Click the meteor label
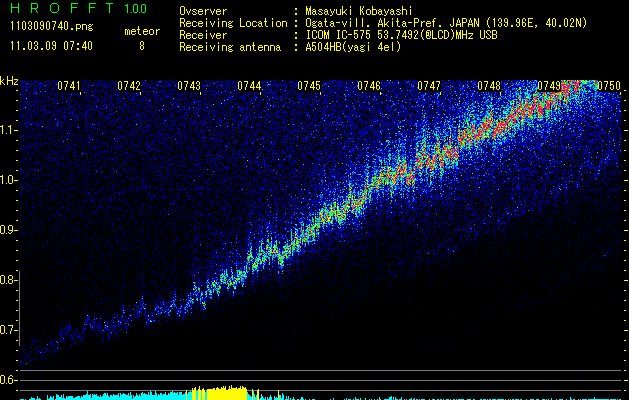Image resolution: width=629 pixels, height=400 pixels. pyautogui.click(x=142, y=31)
